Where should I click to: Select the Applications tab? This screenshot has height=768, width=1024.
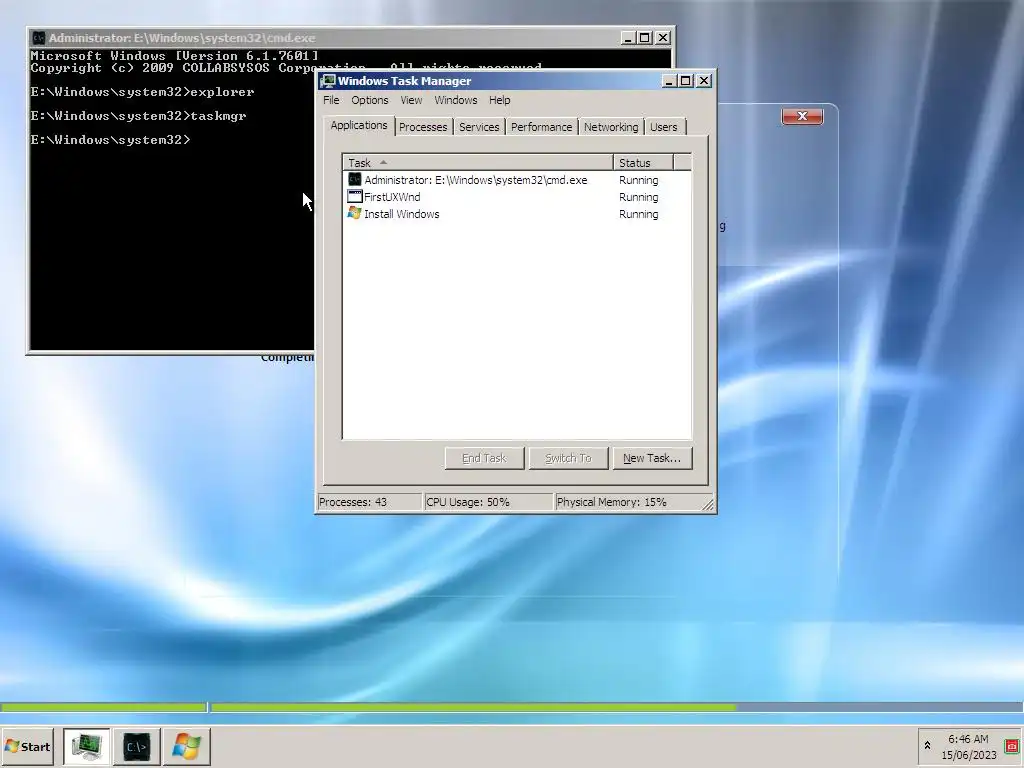pos(359,125)
